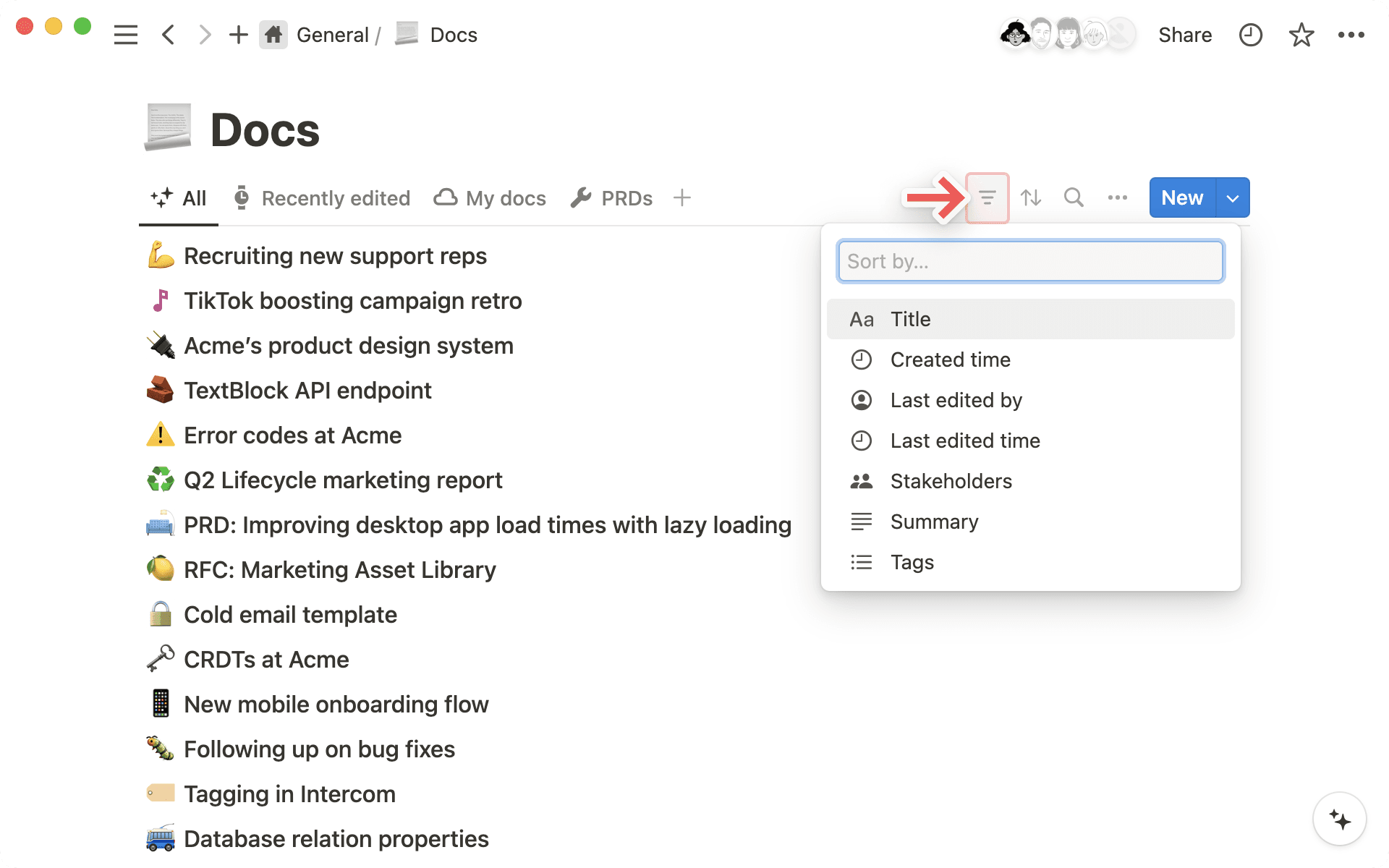Image resolution: width=1389 pixels, height=868 pixels.
Task: Go to the Home icon in breadcrumb
Action: [x=273, y=34]
